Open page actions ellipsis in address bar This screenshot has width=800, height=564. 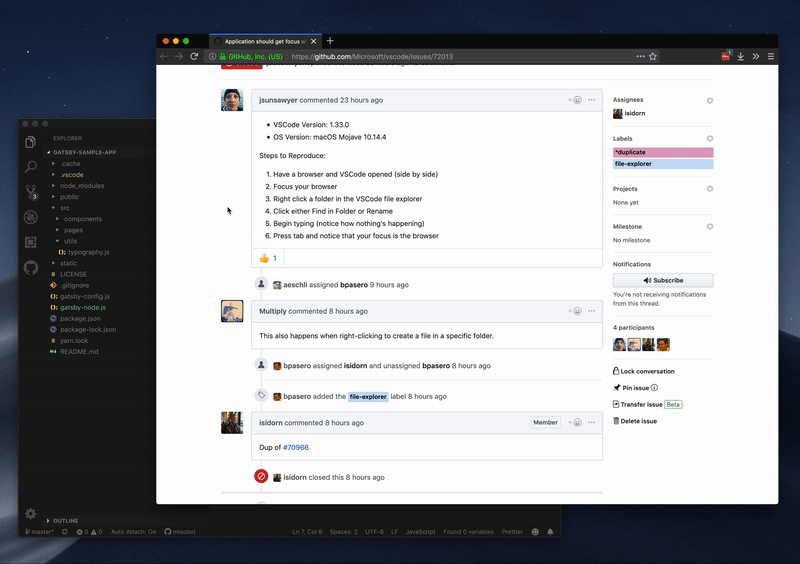(x=640, y=56)
